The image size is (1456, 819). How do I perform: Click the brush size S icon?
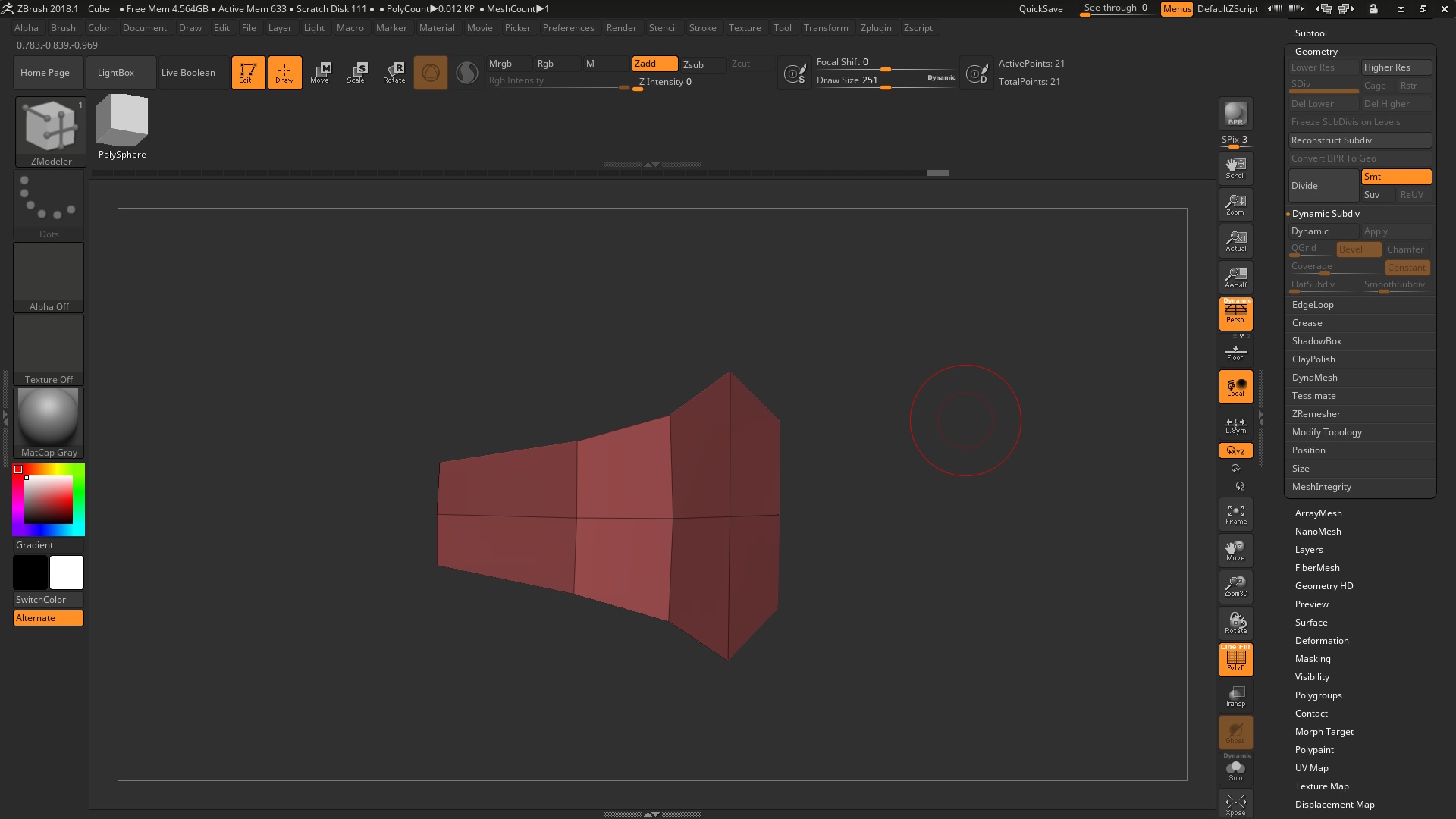click(x=795, y=74)
